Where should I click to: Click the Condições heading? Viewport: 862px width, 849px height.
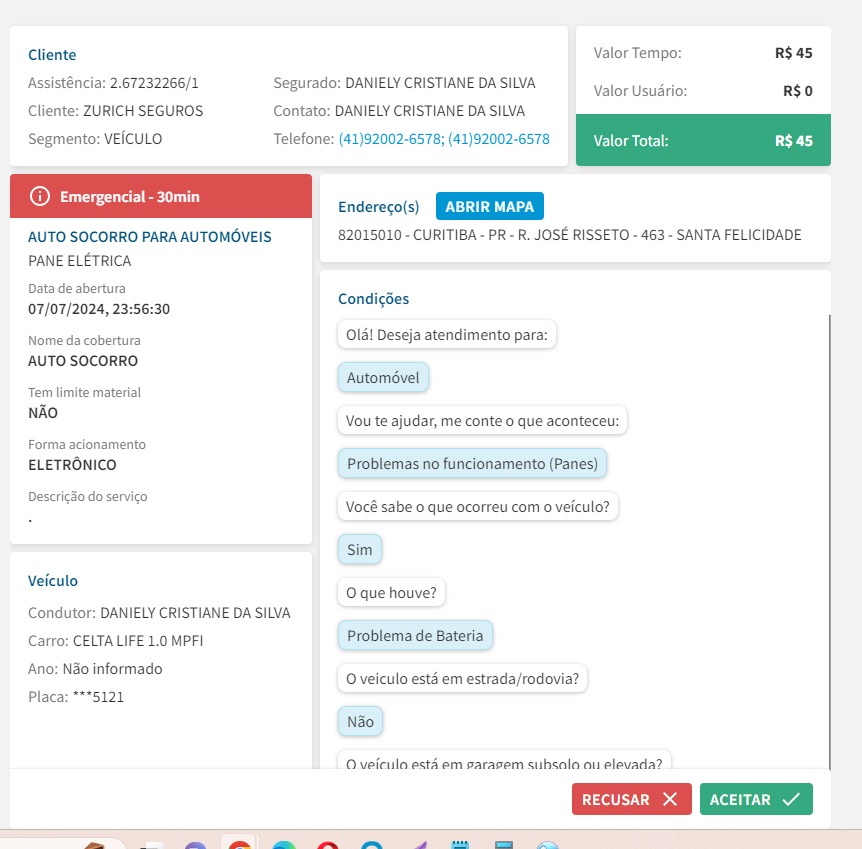click(373, 299)
